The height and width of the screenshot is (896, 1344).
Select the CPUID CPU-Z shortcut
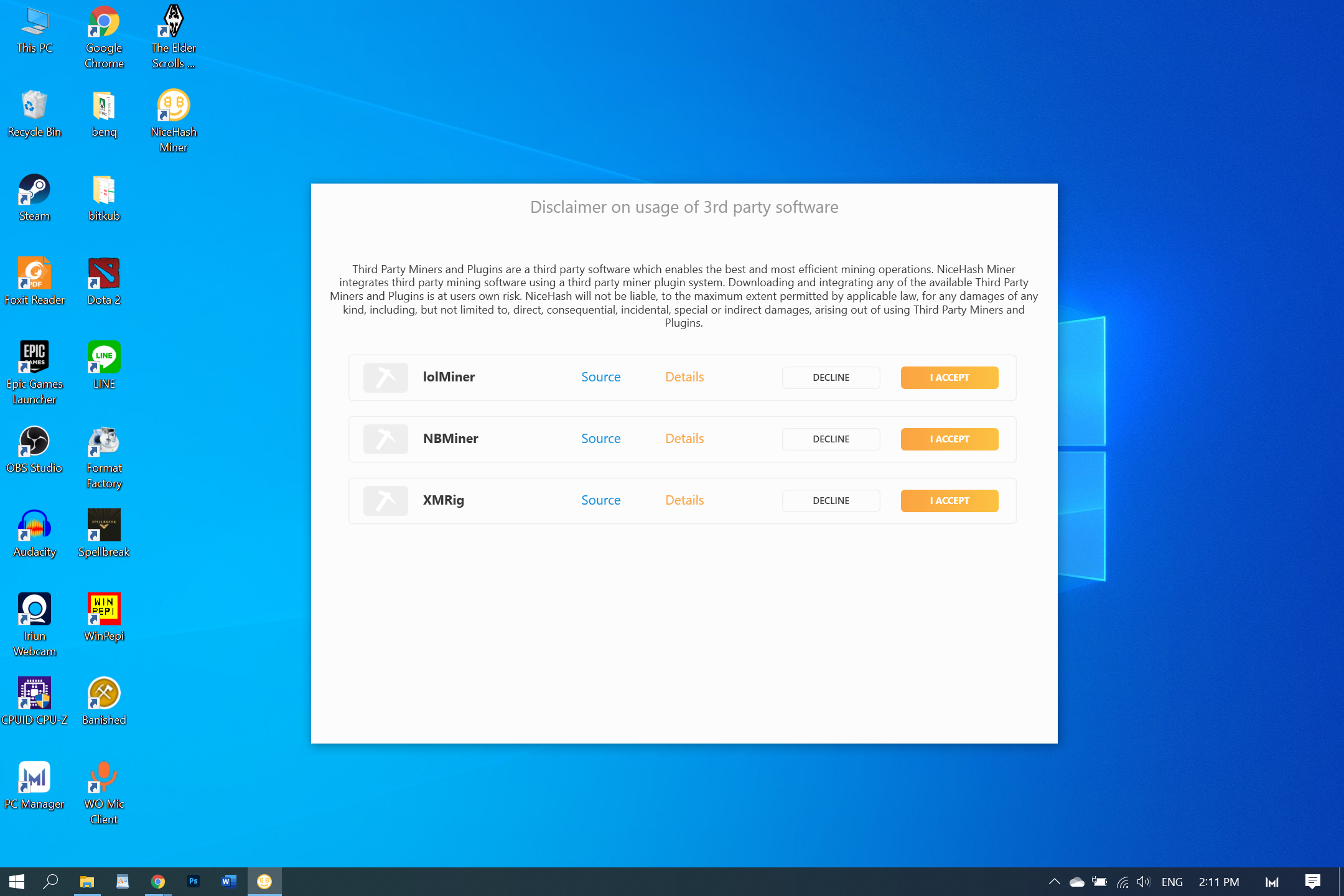pos(34,702)
